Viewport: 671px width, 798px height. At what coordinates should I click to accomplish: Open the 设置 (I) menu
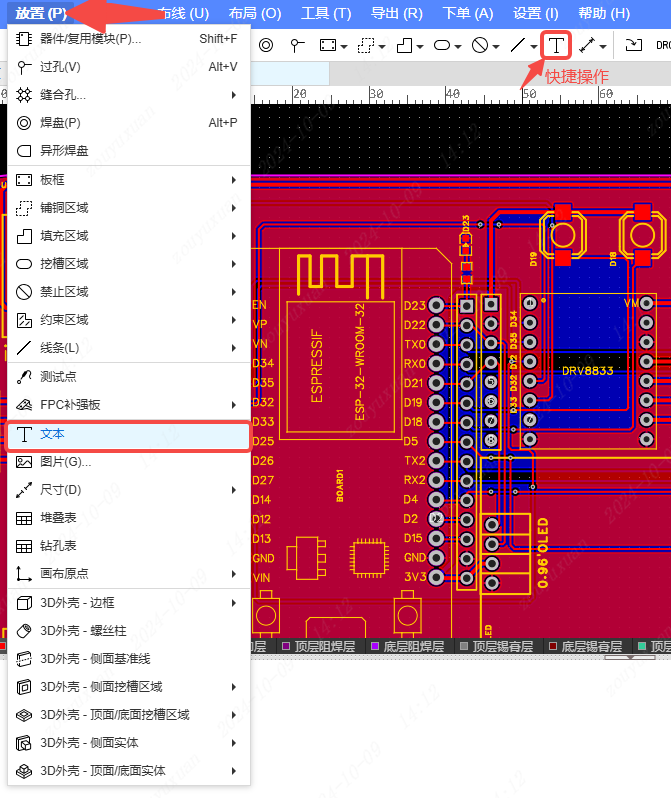(x=536, y=13)
